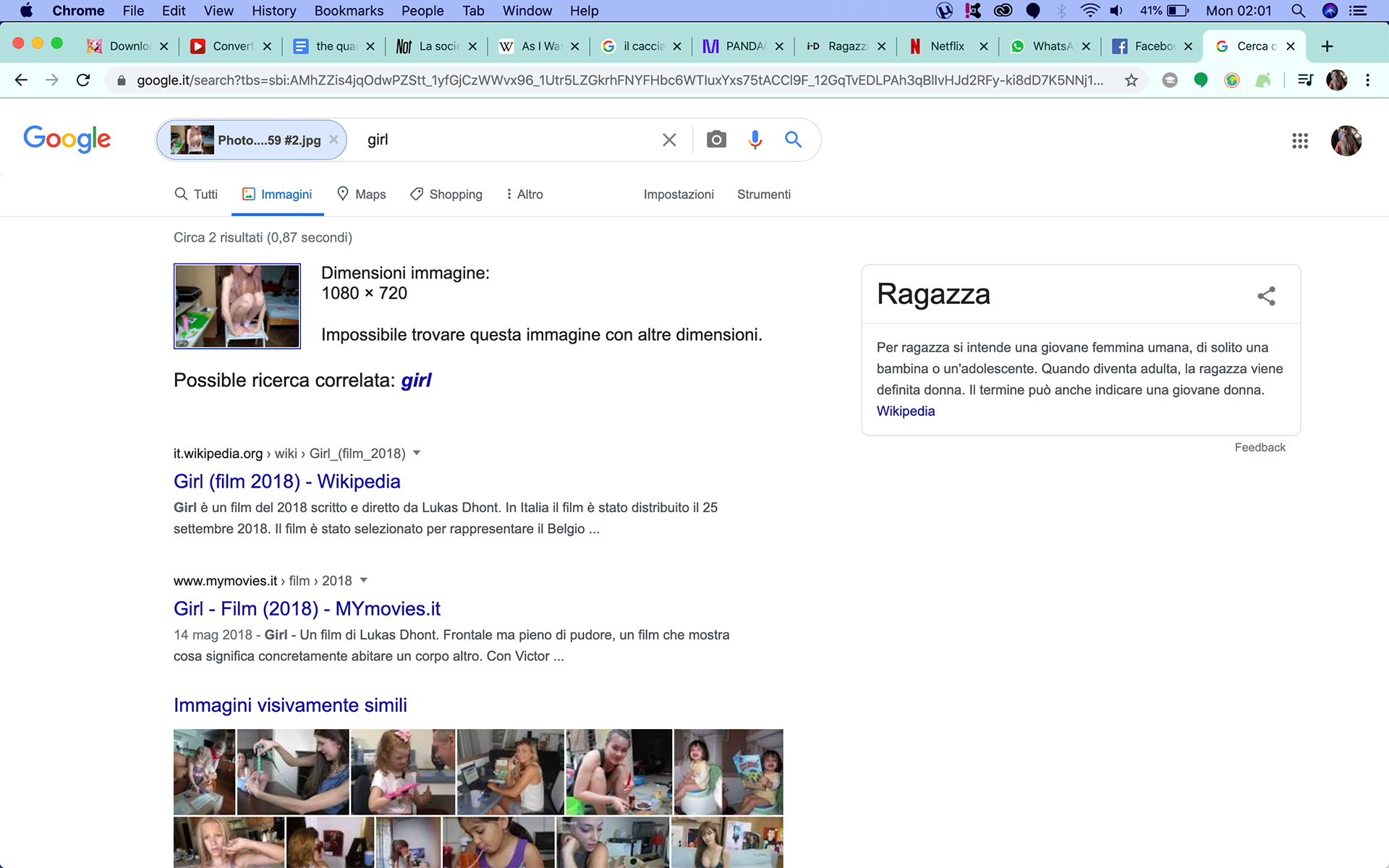Expand the it.wikipedia.org result dropdown arrow
1389x868 pixels.
pos(417,454)
